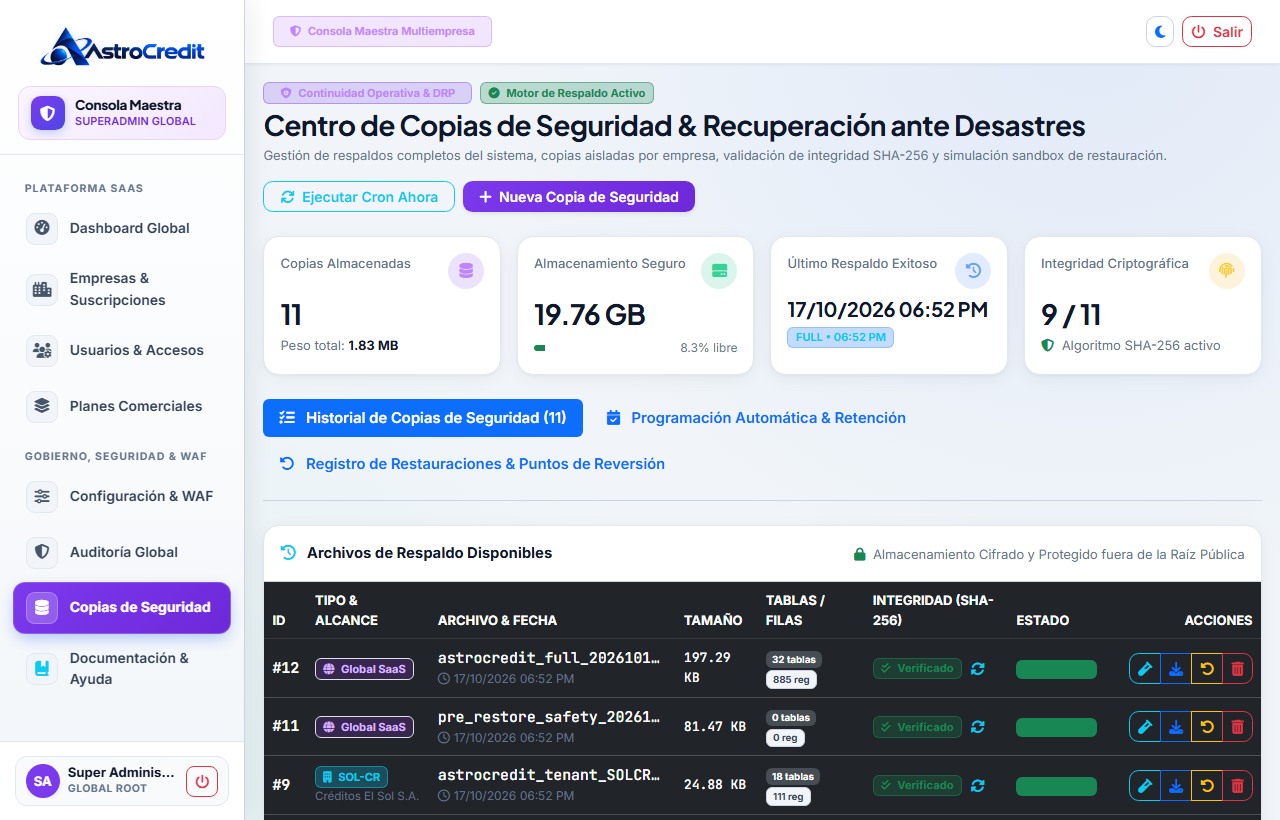Click the 885 reg badge
Image resolution: width=1280 pixels, height=820 pixels.
tap(791, 680)
